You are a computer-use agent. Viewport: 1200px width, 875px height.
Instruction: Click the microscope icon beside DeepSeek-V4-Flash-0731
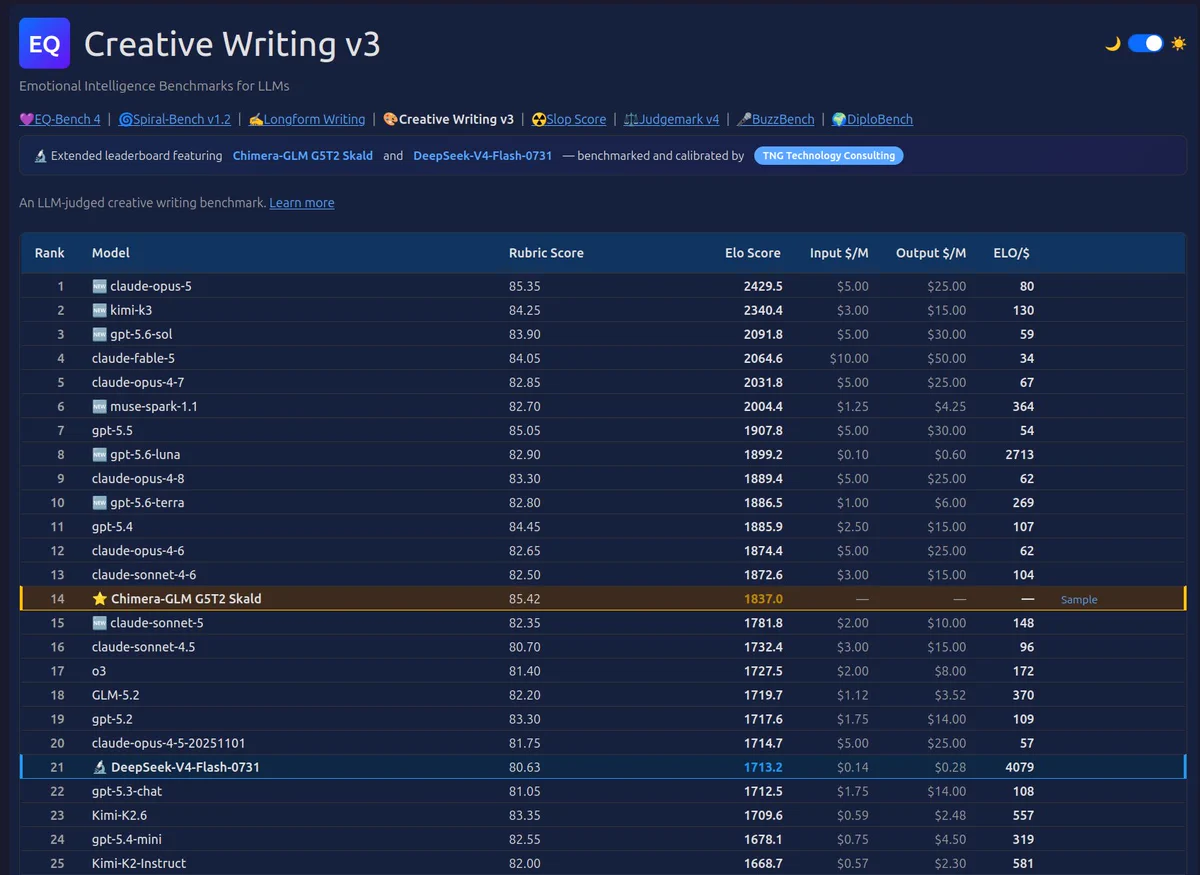[99, 767]
